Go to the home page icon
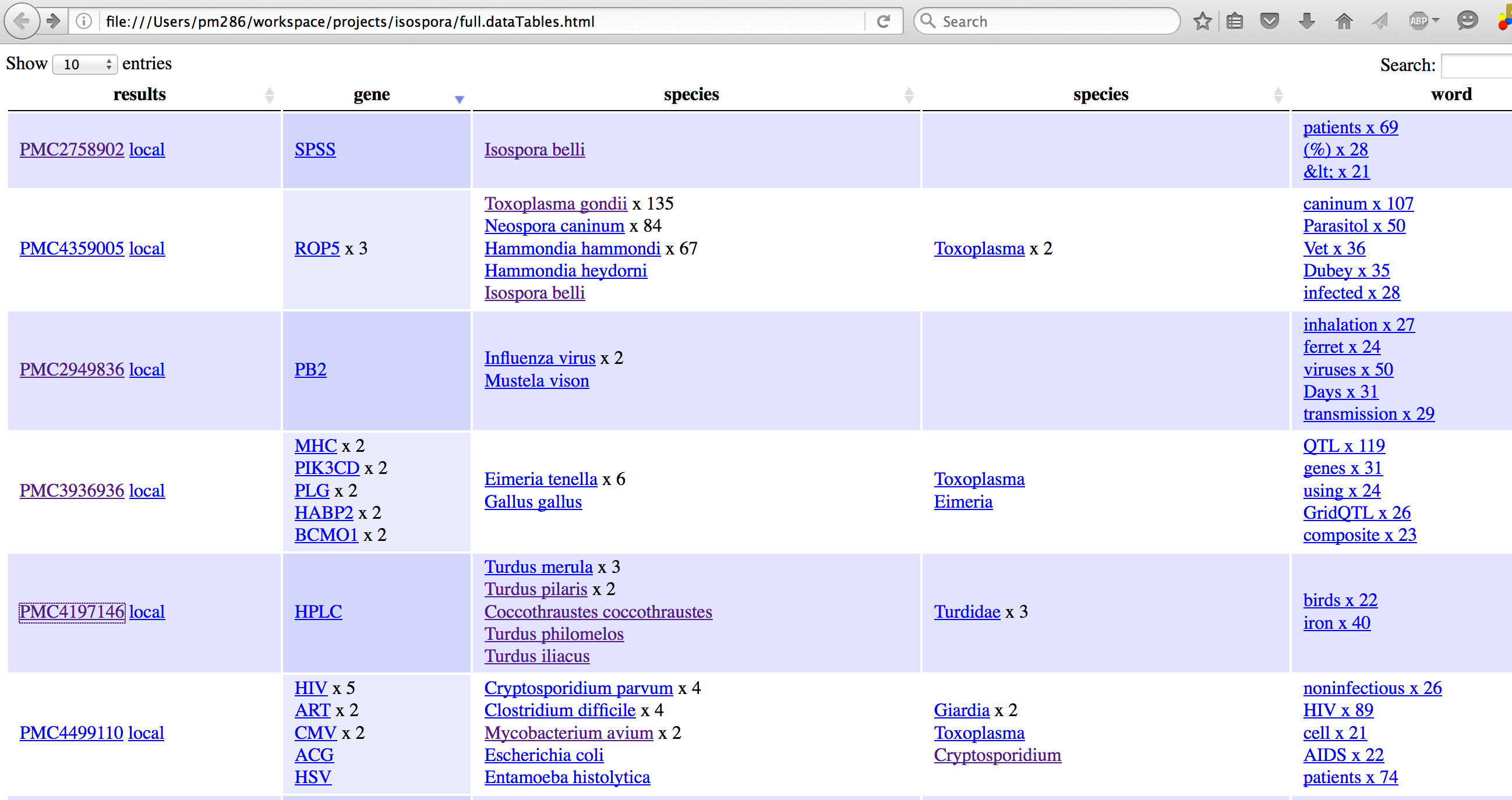1512x800 pixels. click(x=1344, y=22)
